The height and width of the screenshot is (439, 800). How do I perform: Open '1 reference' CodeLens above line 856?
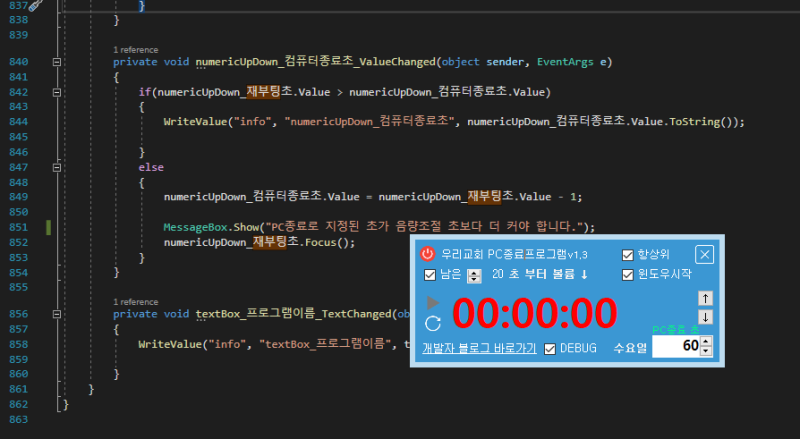(x=136, y=302)
